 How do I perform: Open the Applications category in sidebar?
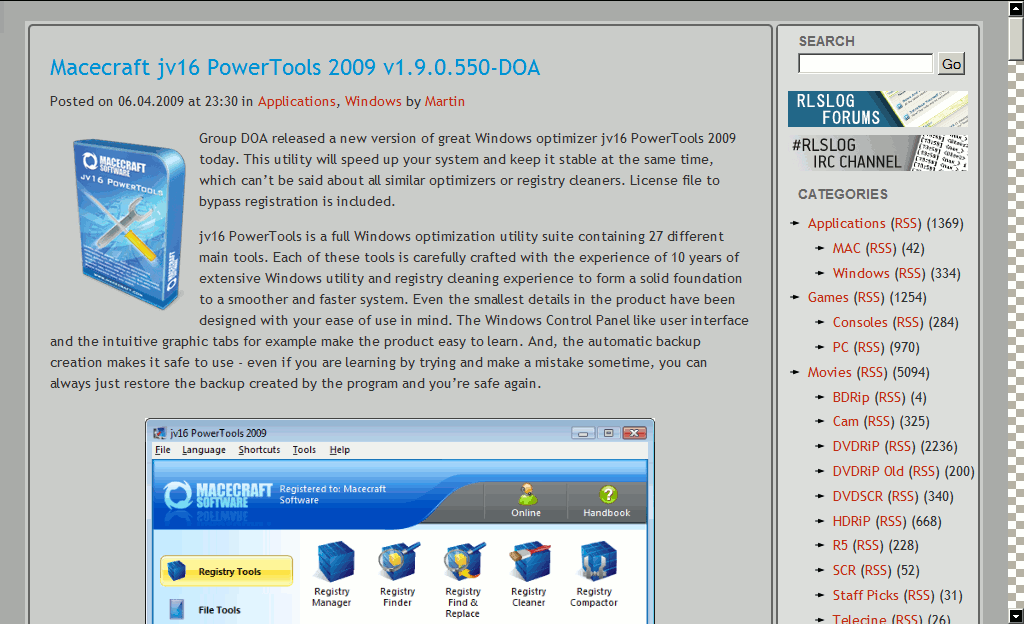[x=846, y=223]
